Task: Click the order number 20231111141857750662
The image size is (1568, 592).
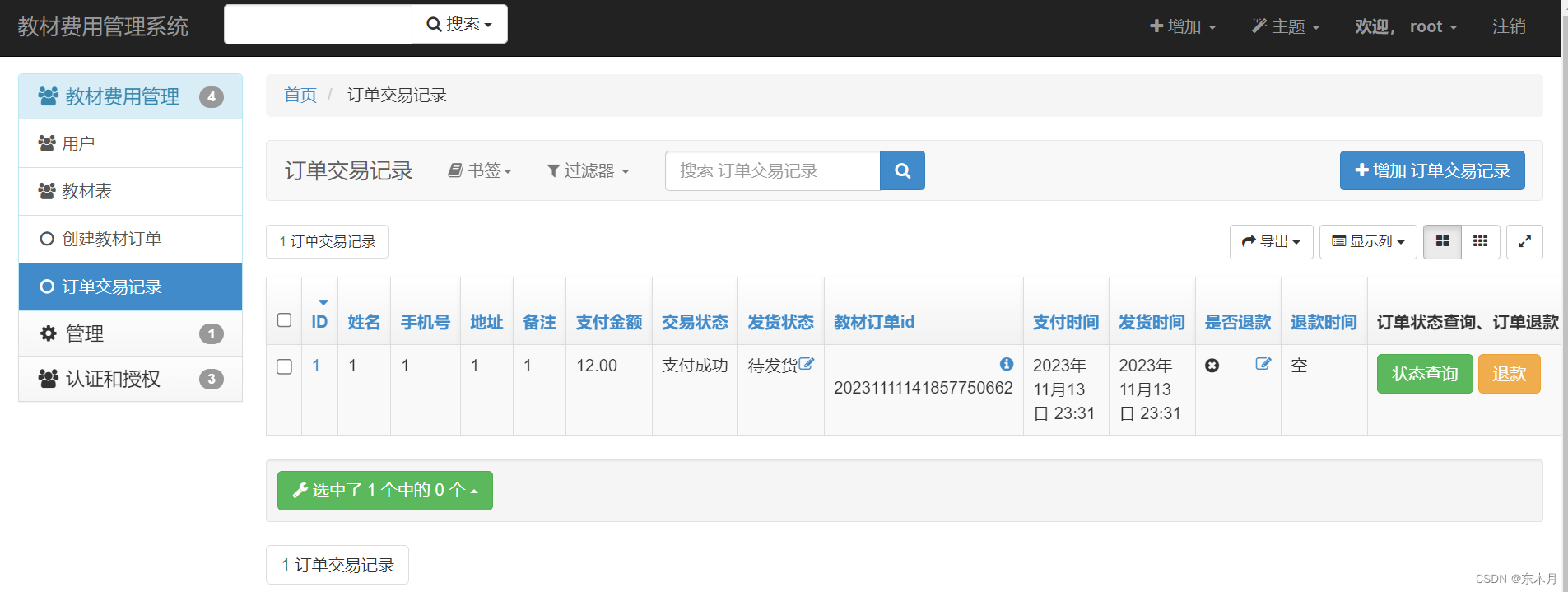Action: (x=923, y=388)
